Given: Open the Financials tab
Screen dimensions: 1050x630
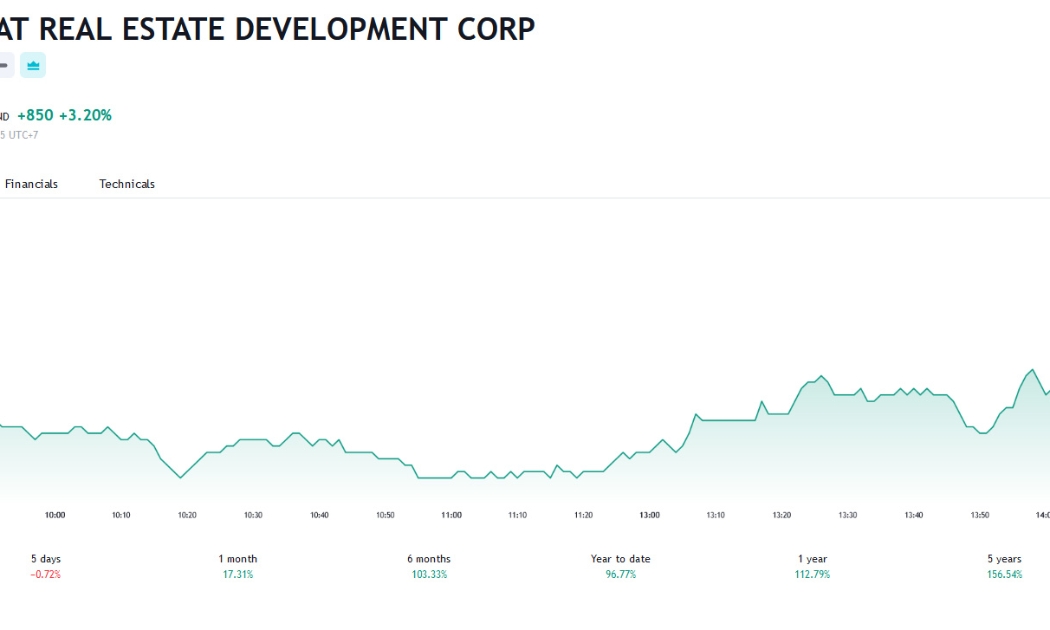Looking at the screenshot, I should [x=31, y=184].
